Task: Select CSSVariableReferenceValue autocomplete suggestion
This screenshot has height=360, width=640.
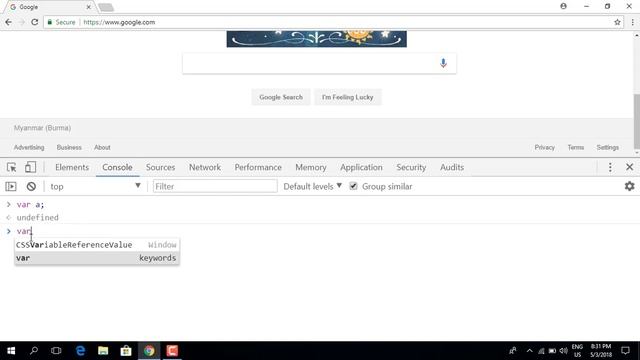Action: (97, 245)
